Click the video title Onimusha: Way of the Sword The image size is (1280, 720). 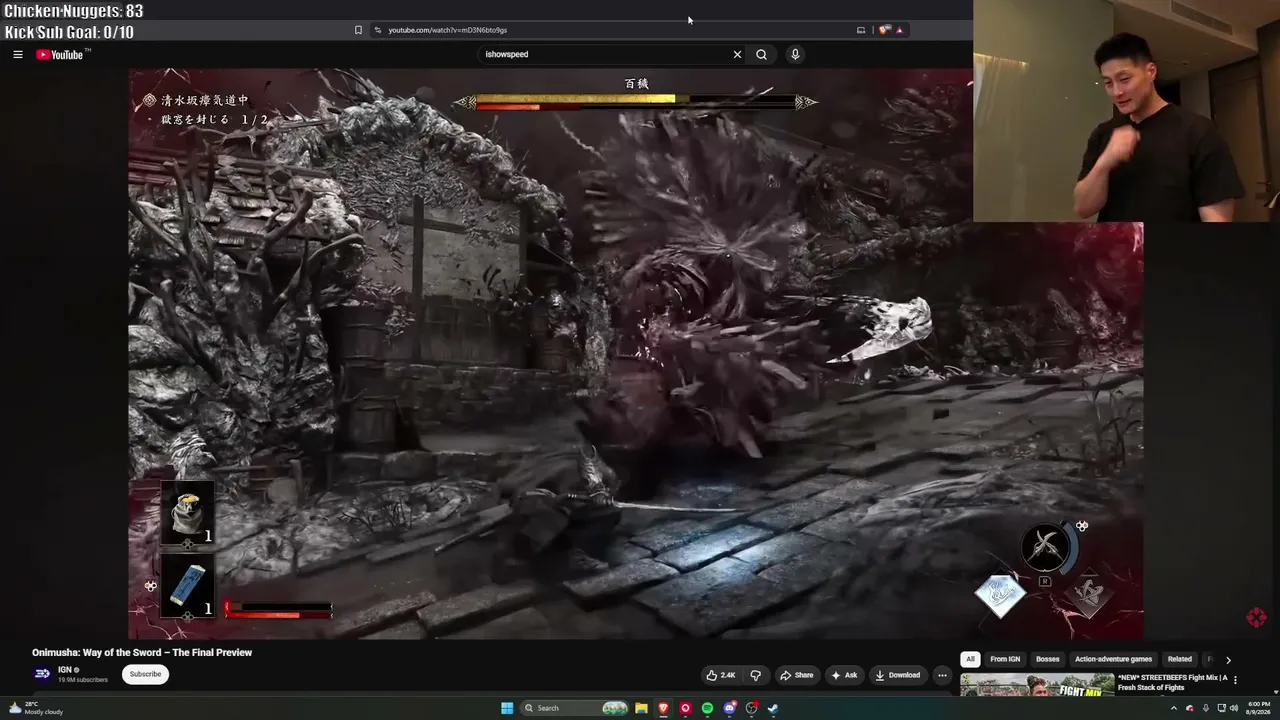click(142, 653)
